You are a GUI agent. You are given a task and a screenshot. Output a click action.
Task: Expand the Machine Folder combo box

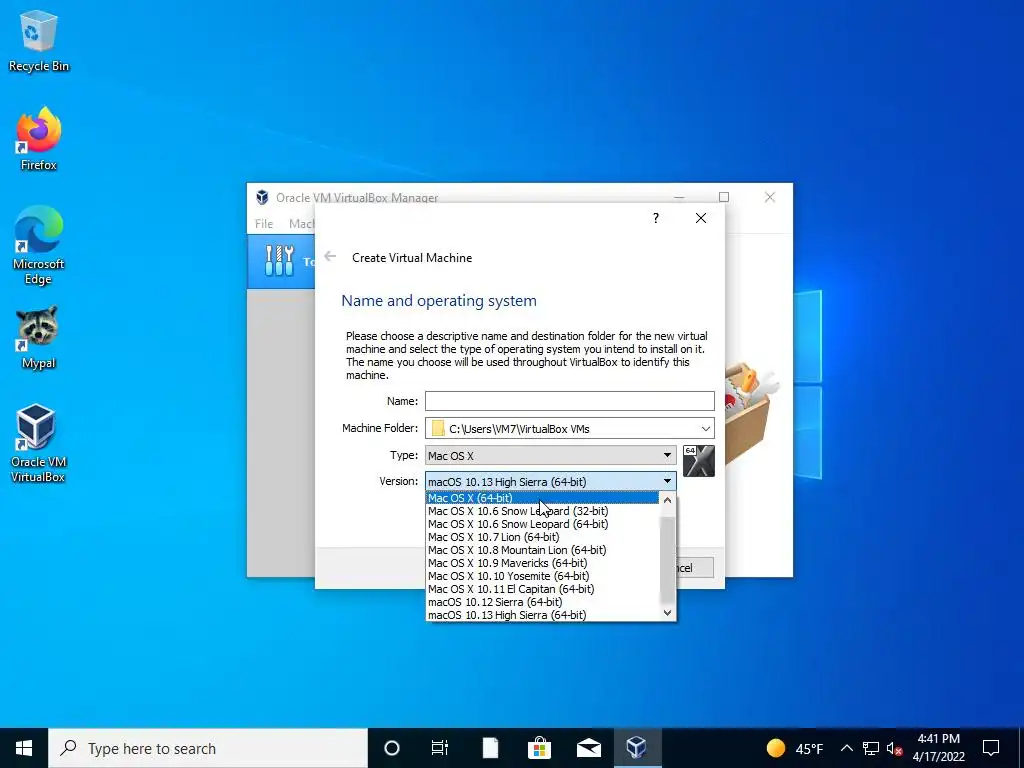click(x=706, y=429)
